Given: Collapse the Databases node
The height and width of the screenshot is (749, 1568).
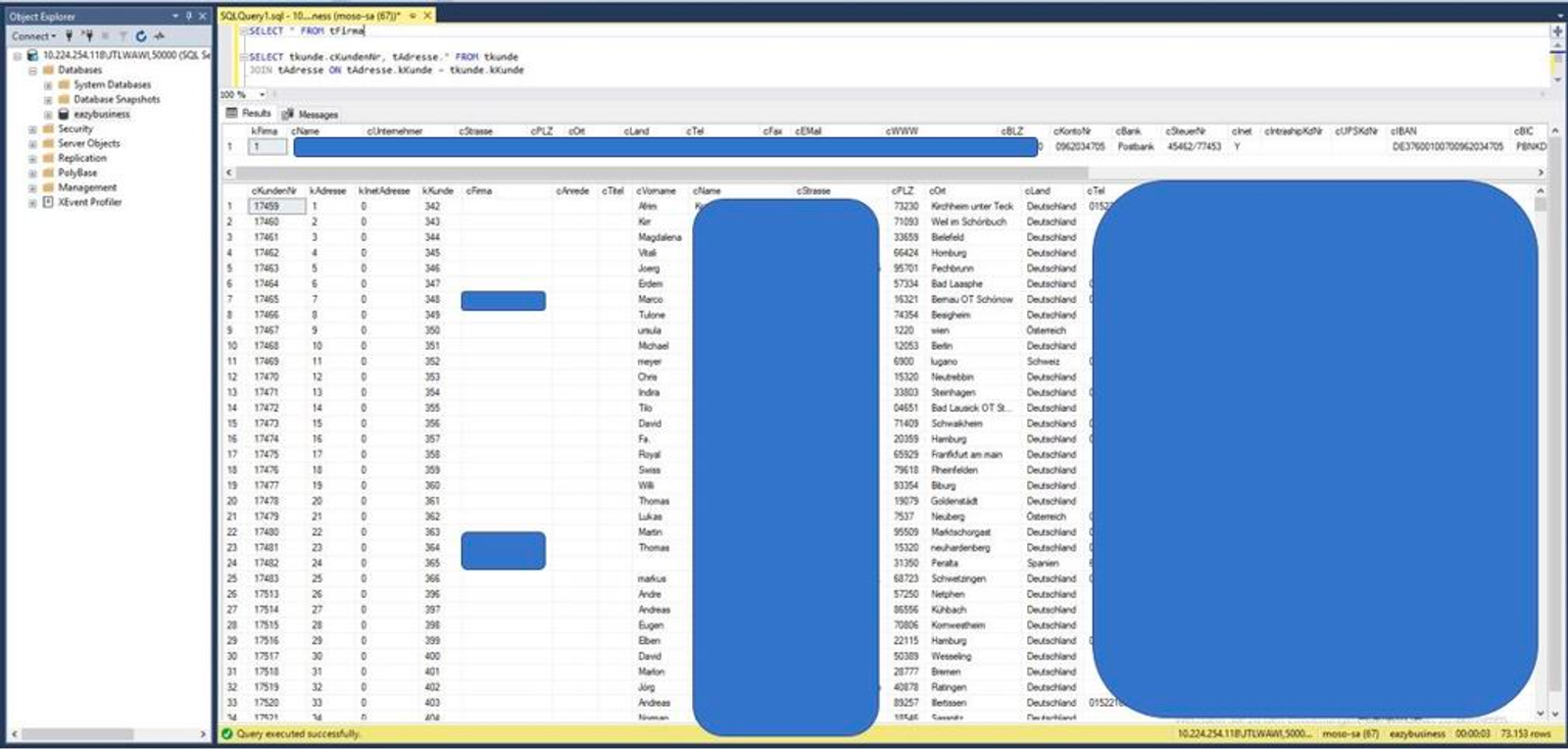Looking at the screenshot, I should (x=32, y=71).
